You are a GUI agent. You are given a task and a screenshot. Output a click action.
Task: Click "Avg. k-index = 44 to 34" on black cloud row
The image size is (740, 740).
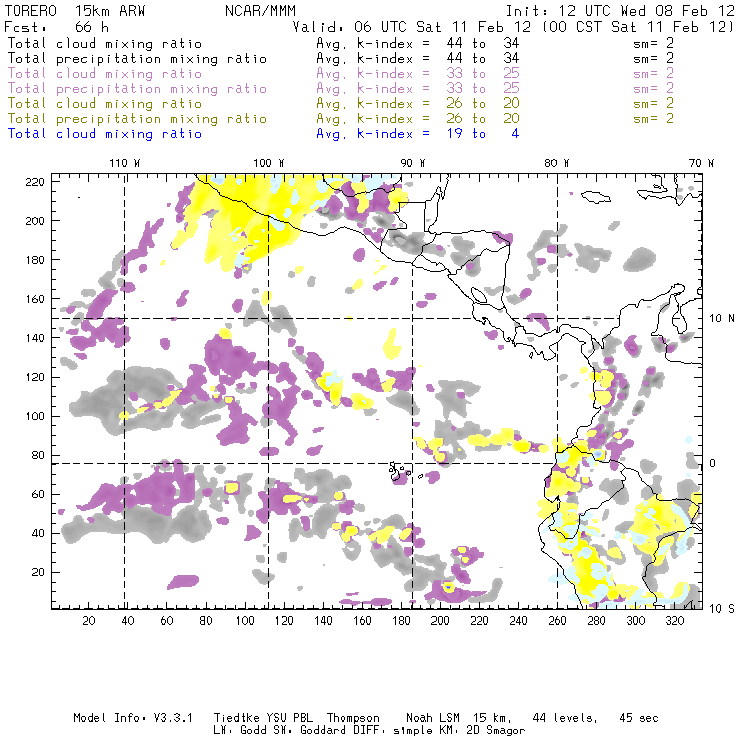point(418,44)
